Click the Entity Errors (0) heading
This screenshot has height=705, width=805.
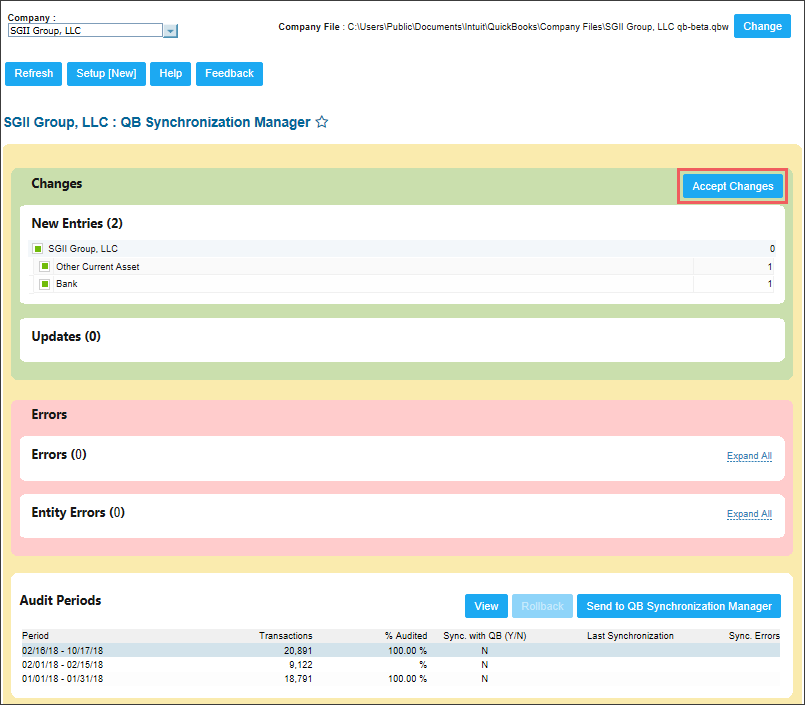pos(78,512)
